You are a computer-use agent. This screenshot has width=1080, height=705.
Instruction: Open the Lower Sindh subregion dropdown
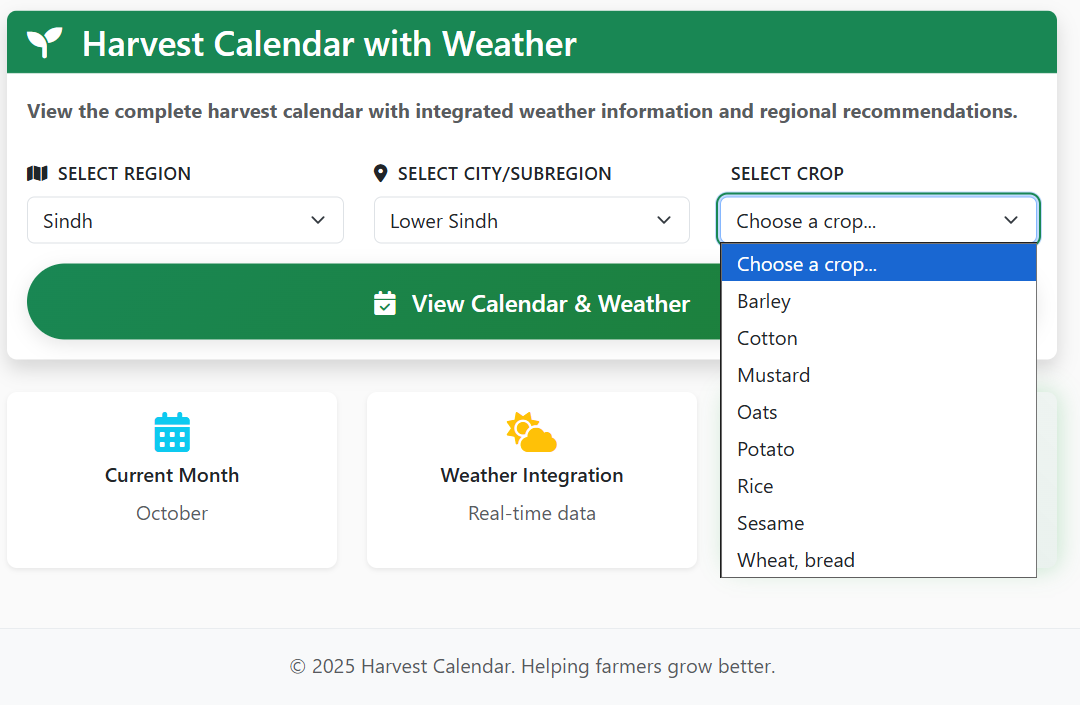[532, 220]
